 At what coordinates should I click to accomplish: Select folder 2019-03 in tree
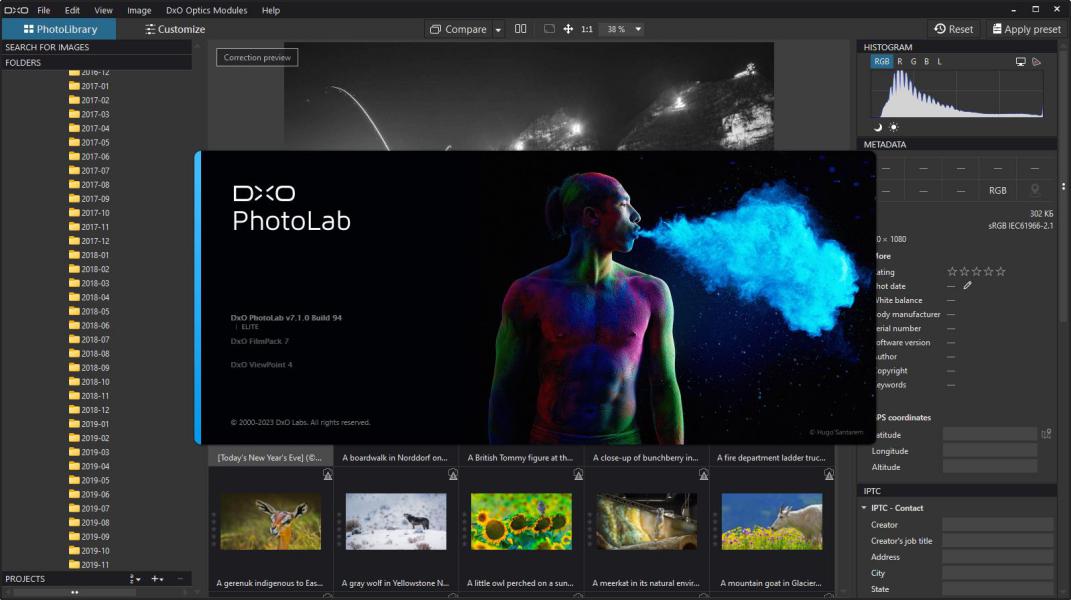[95, 452]
